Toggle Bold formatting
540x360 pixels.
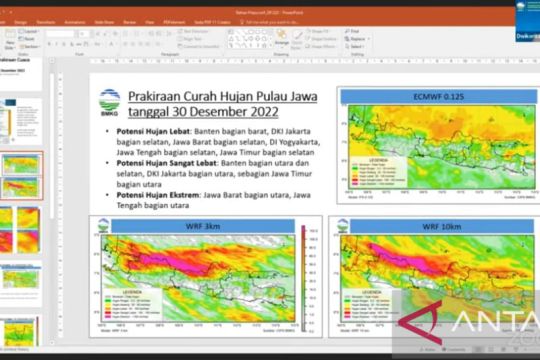(x=49, y=44)
